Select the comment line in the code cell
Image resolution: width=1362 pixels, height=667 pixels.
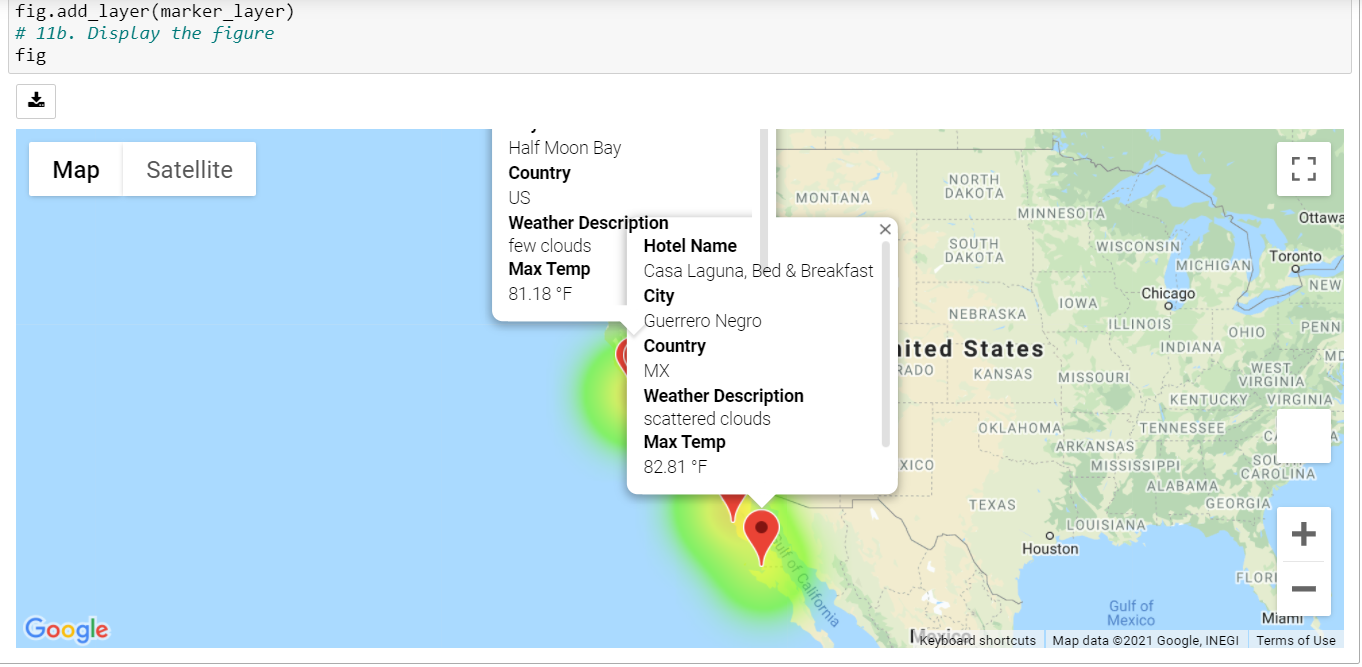click(145, 33)
